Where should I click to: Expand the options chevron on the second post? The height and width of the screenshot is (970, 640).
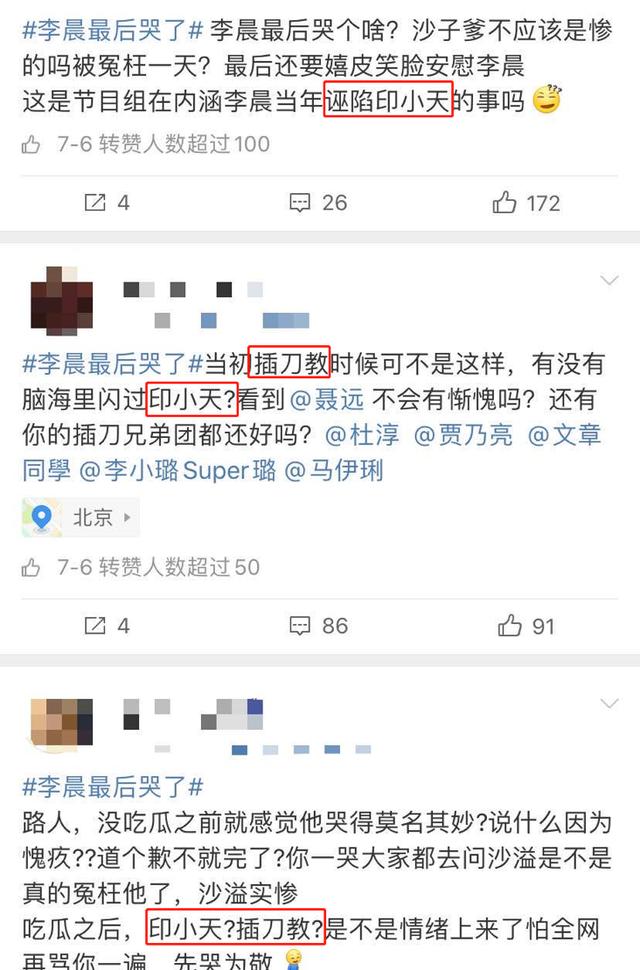pos(609,281)
